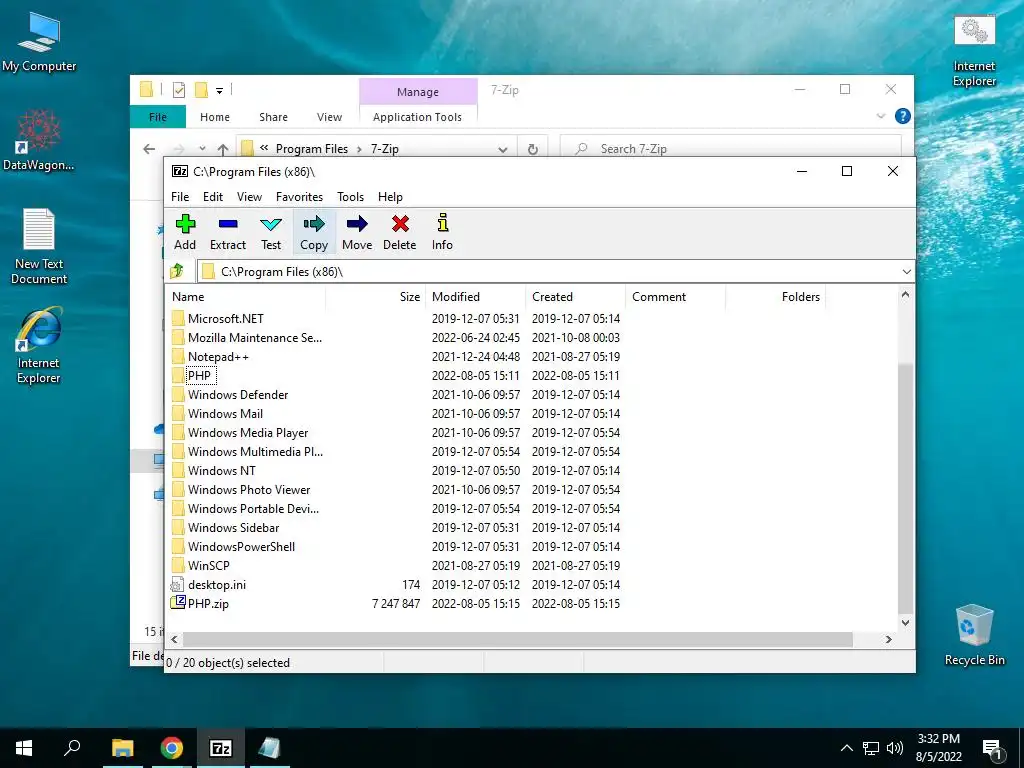
Task: Expand the Explorer ribbon chevron
Action: coord(881,116)
